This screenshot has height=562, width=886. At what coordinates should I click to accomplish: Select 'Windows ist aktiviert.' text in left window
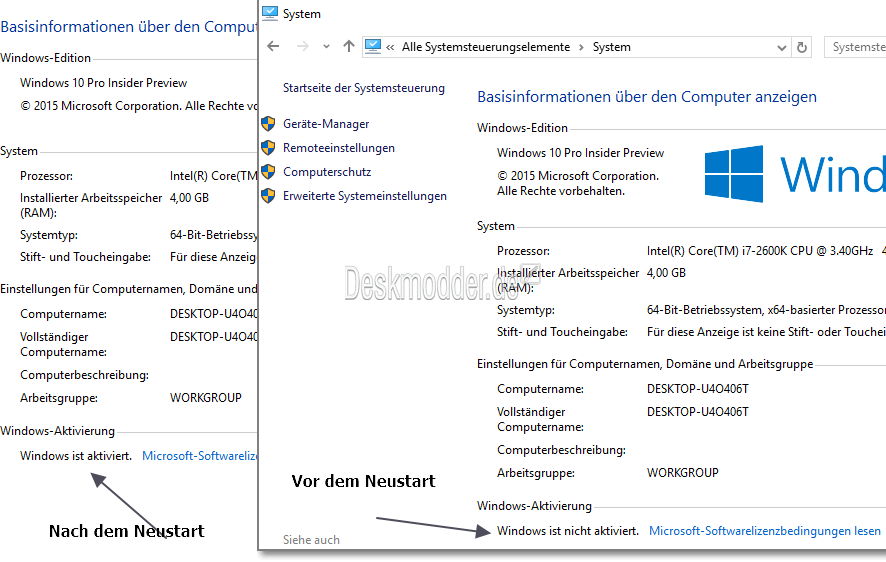(76, 456)
